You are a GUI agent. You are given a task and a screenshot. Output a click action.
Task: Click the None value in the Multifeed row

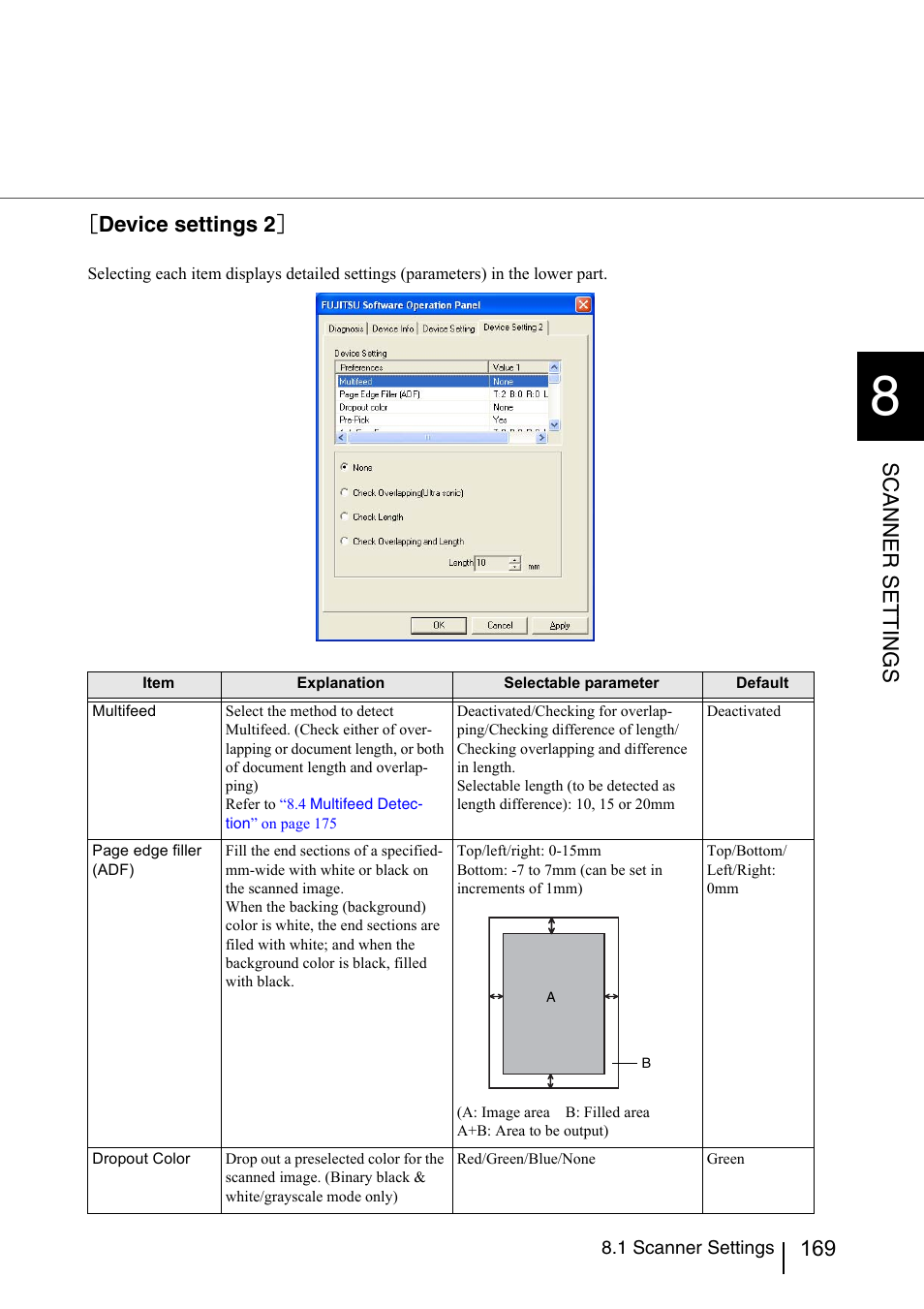click(x=503, y=382)
